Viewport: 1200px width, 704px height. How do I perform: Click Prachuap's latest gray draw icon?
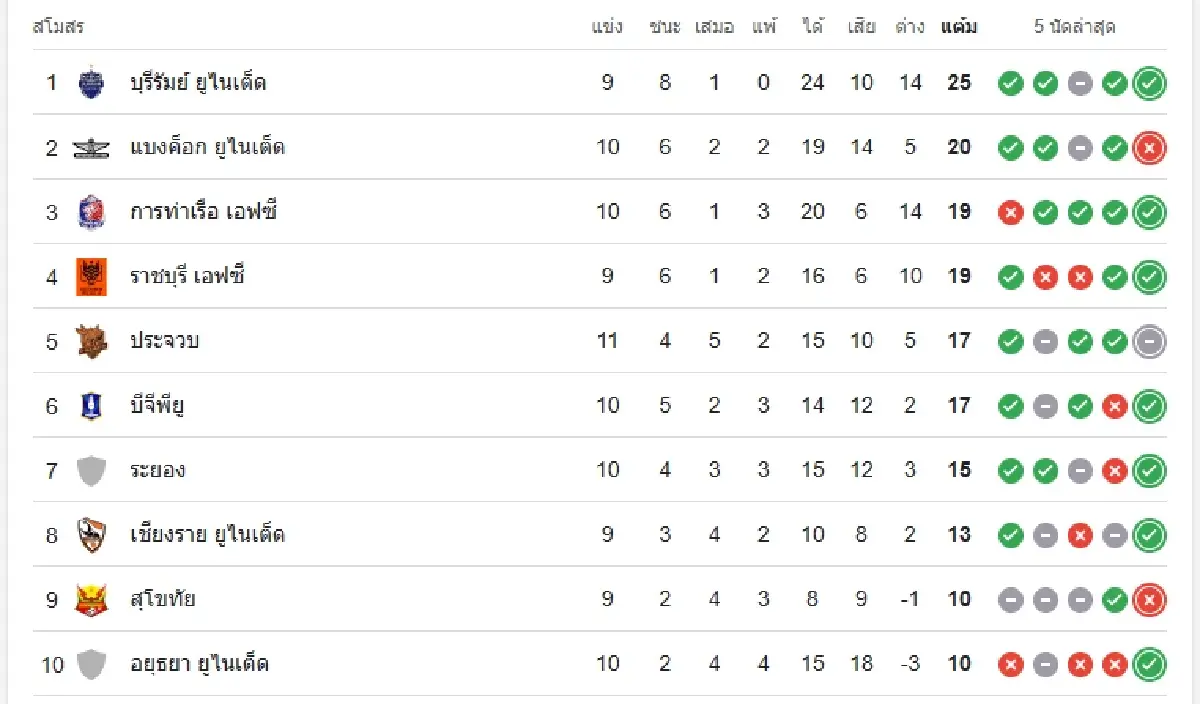[1150, 341]
